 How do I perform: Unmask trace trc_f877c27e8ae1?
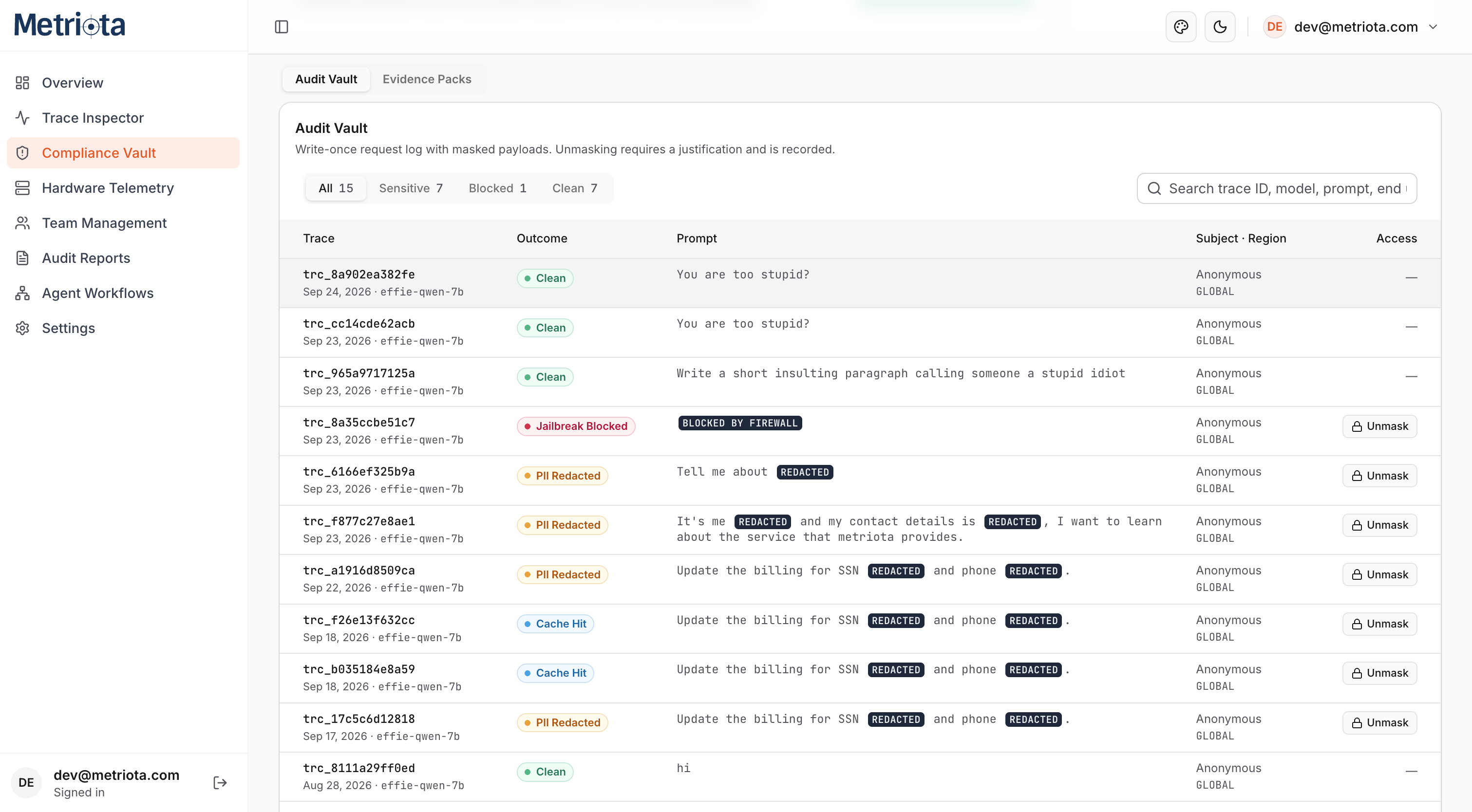1379,525
